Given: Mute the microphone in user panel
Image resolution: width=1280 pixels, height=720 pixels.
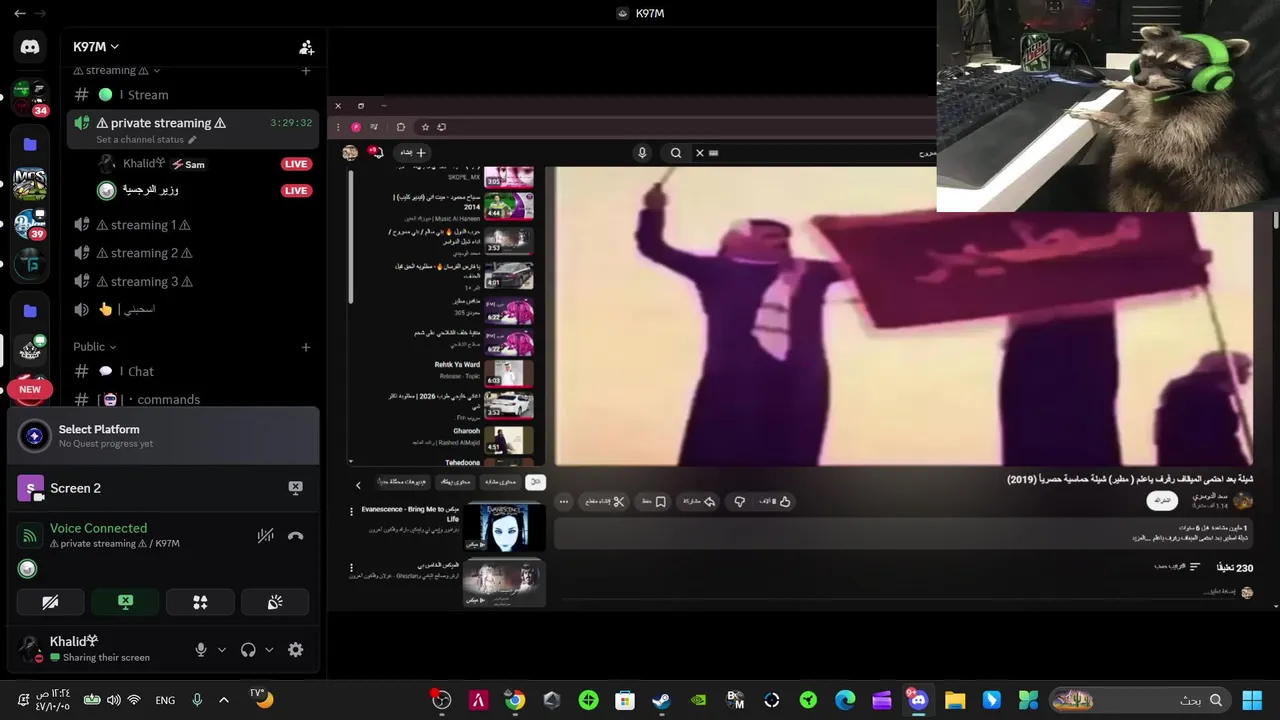Looking at the screenshot, I should [200, 650].
